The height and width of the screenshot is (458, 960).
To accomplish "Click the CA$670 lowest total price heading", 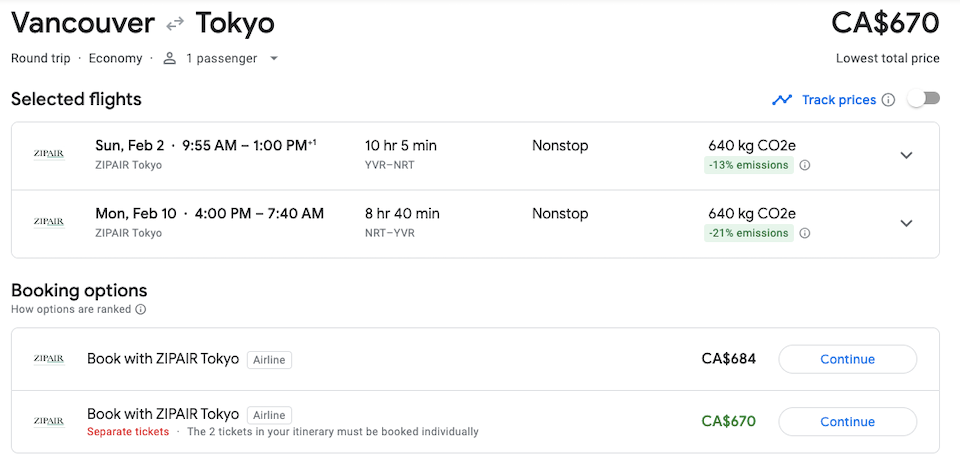I will [885, 23].
